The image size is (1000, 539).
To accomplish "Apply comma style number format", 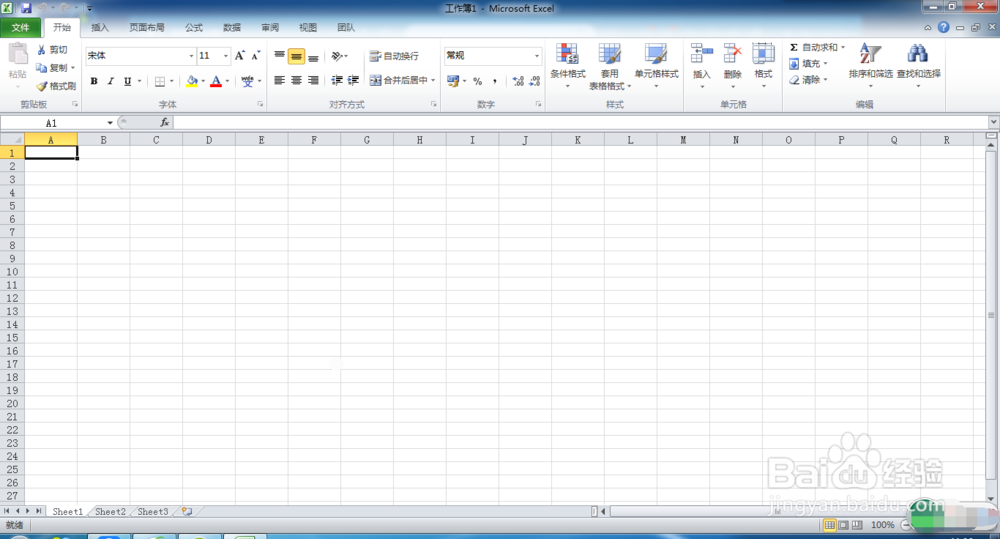I will pos(495,81).
